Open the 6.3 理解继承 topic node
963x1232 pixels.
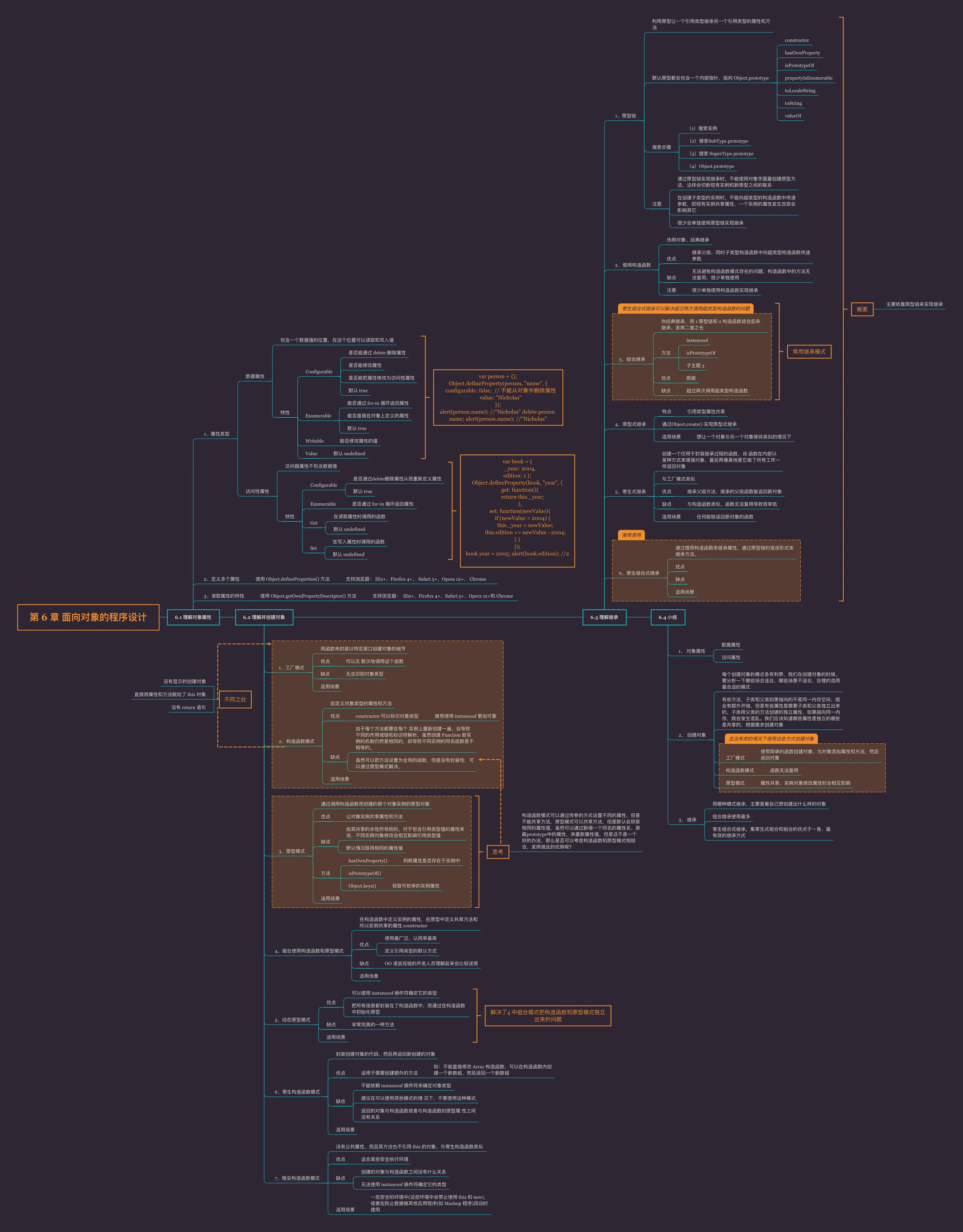pyautogui.click(x=604, y=617)
